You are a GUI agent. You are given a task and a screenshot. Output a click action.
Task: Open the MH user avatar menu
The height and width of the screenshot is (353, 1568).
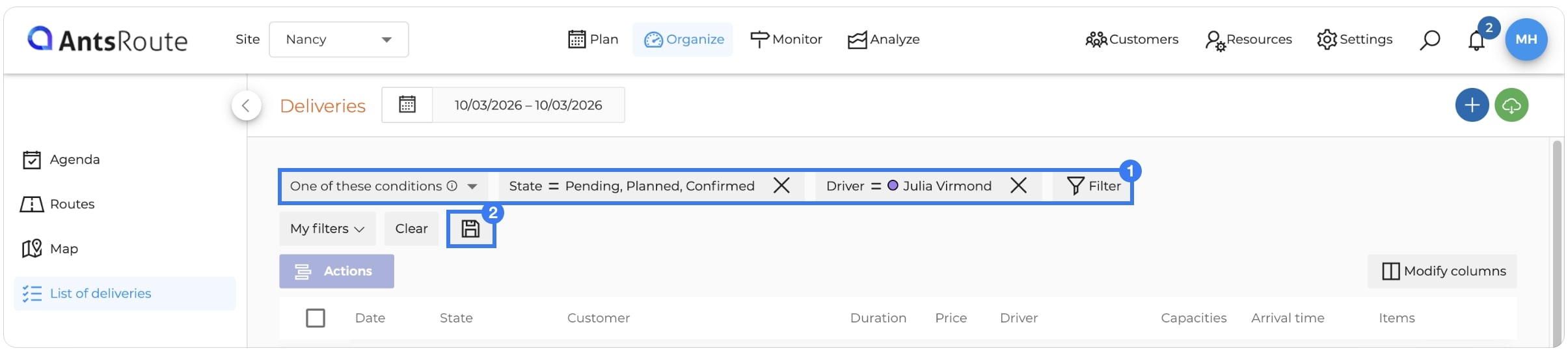pyautogui.click(x=1526, y=40)
